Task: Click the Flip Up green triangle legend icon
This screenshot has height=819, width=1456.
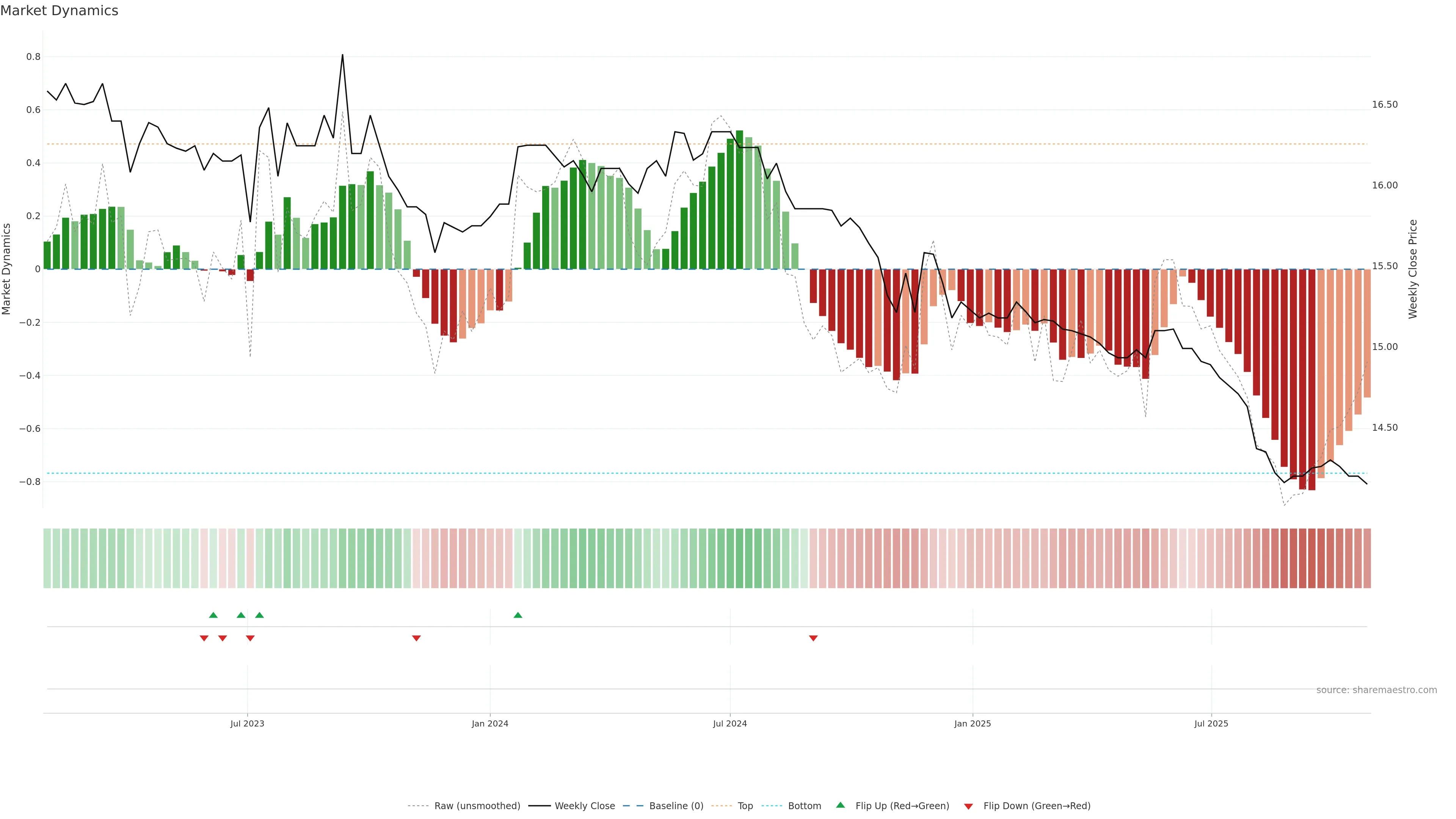Action: (841, 805)
